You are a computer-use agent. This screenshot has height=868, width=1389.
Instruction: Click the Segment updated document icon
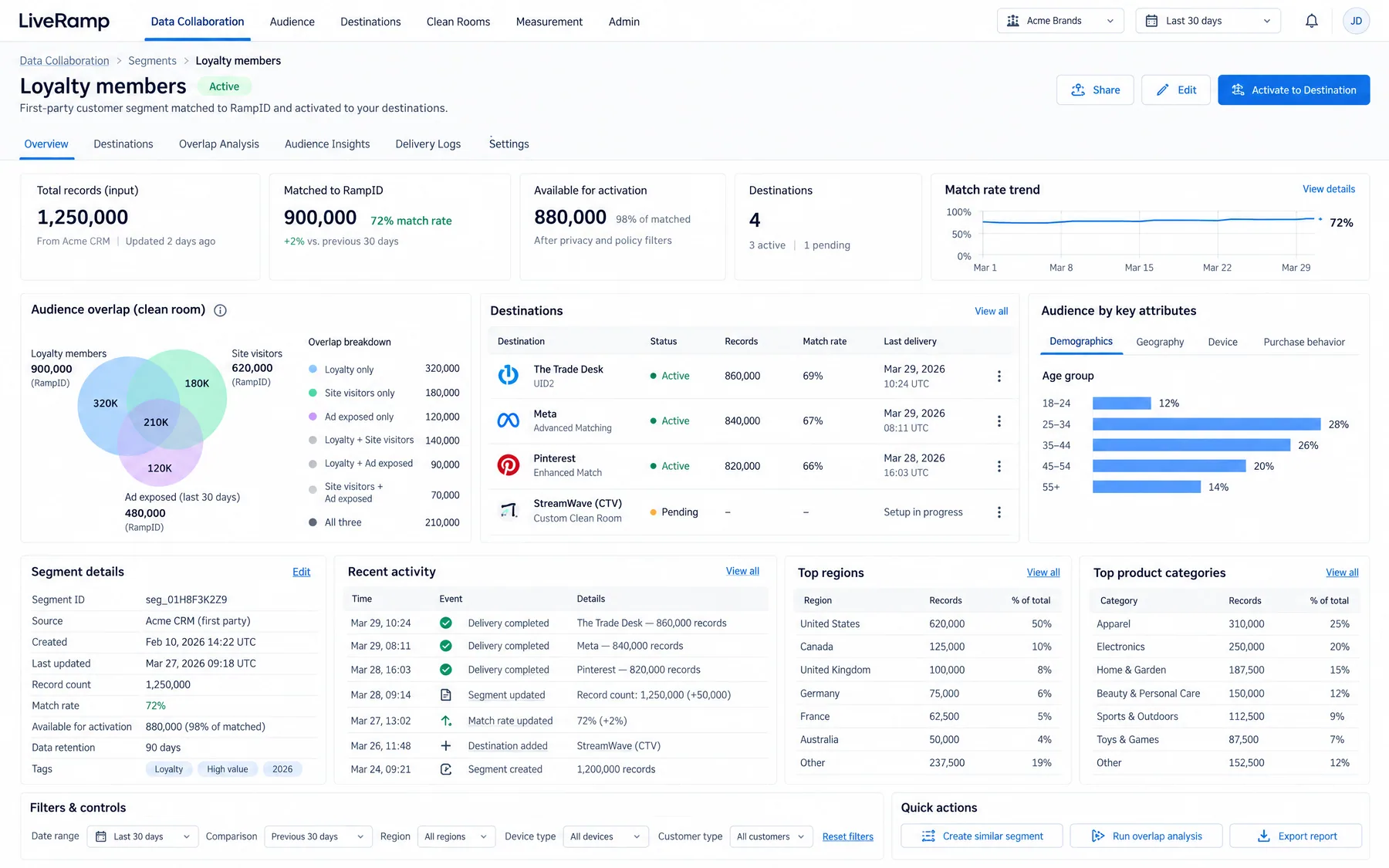(445, 694)
